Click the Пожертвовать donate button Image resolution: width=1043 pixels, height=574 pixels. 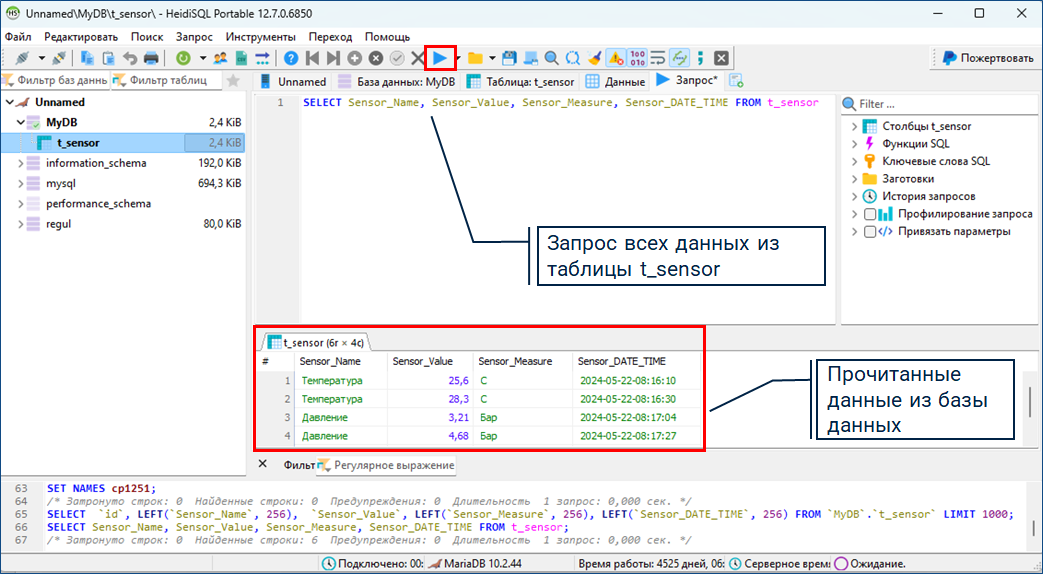pos(986,58)
